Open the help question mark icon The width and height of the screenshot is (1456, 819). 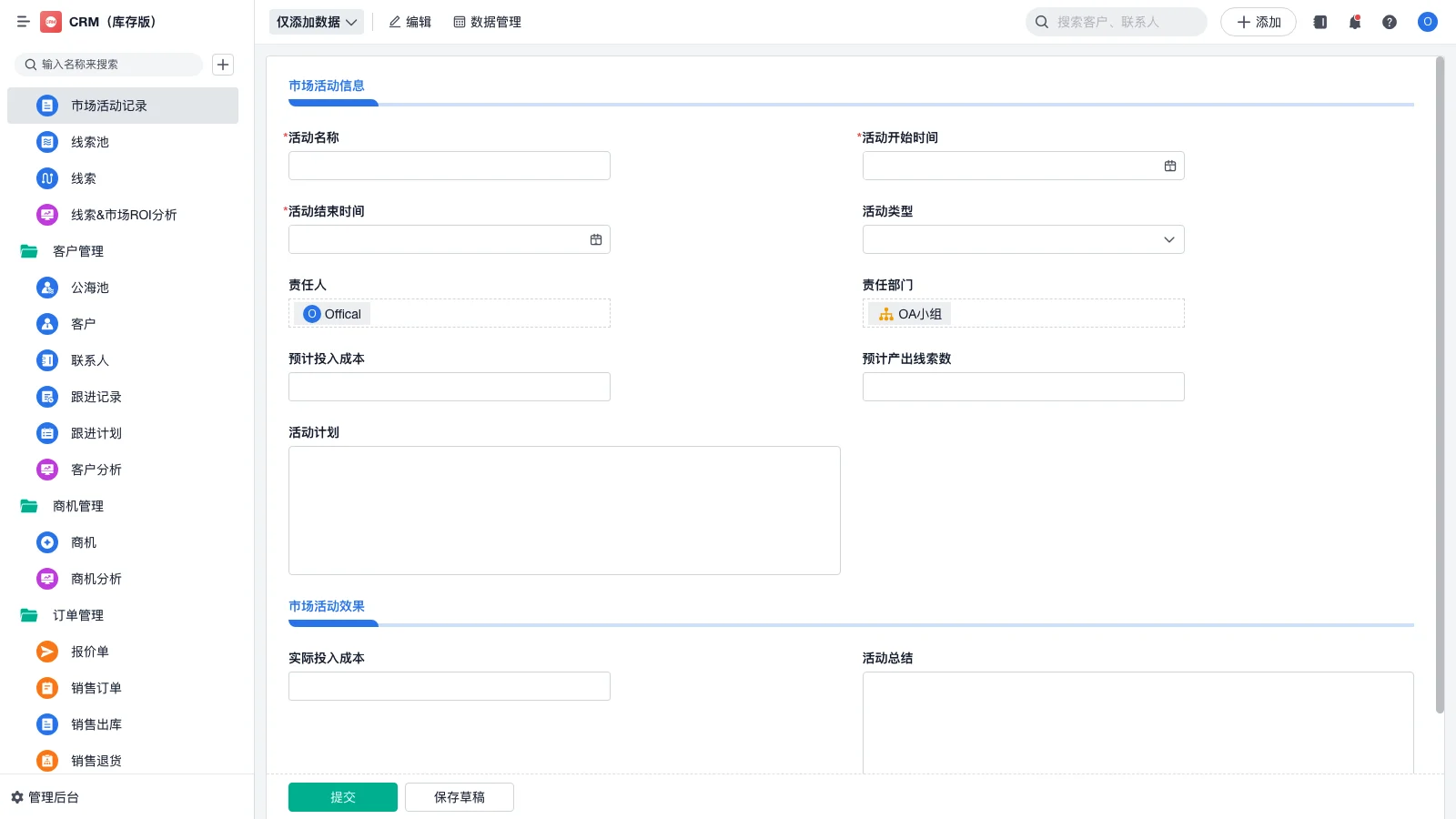click(x=1389, y=22)
